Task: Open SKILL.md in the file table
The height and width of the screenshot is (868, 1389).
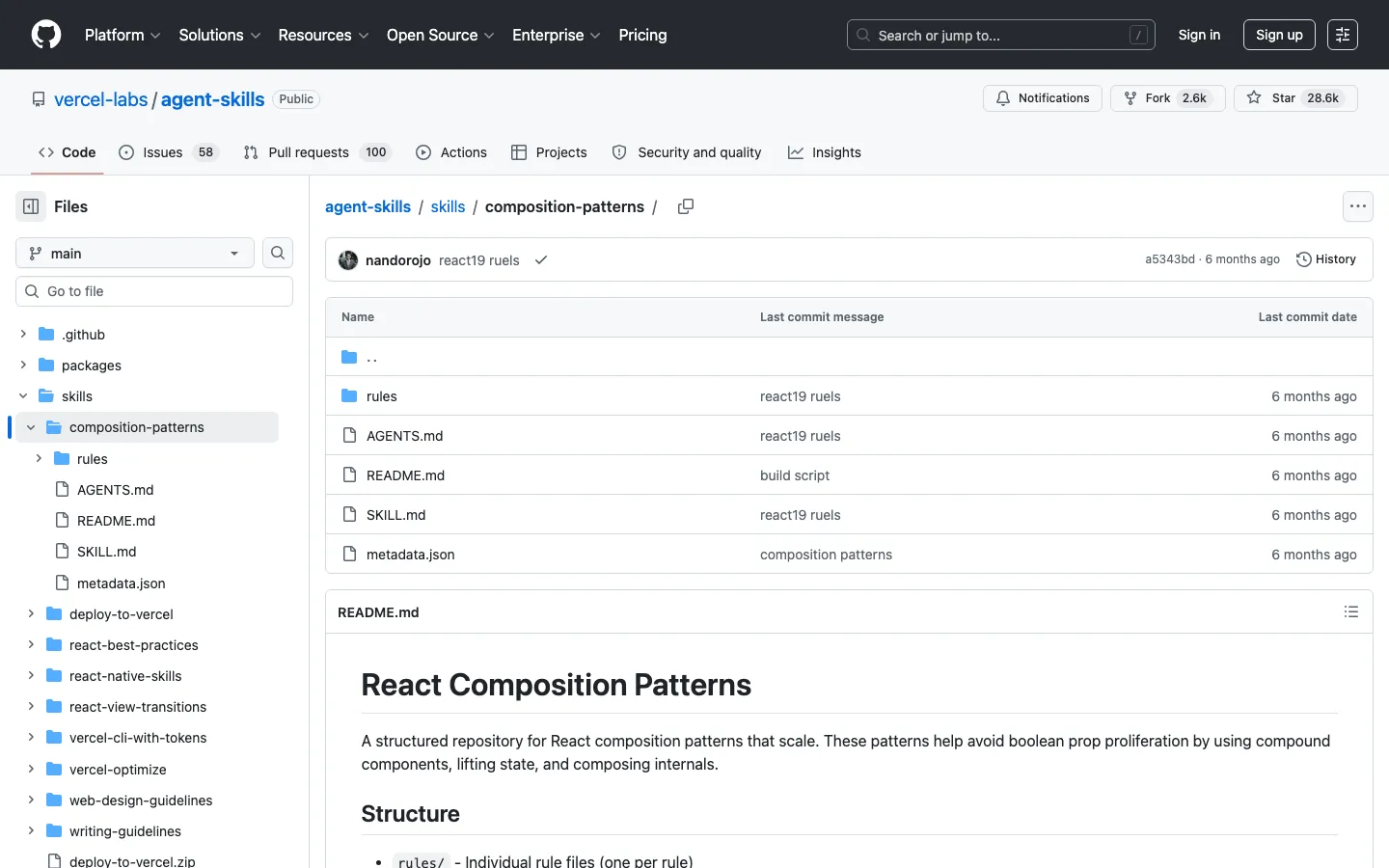Action: click(395, 515)
